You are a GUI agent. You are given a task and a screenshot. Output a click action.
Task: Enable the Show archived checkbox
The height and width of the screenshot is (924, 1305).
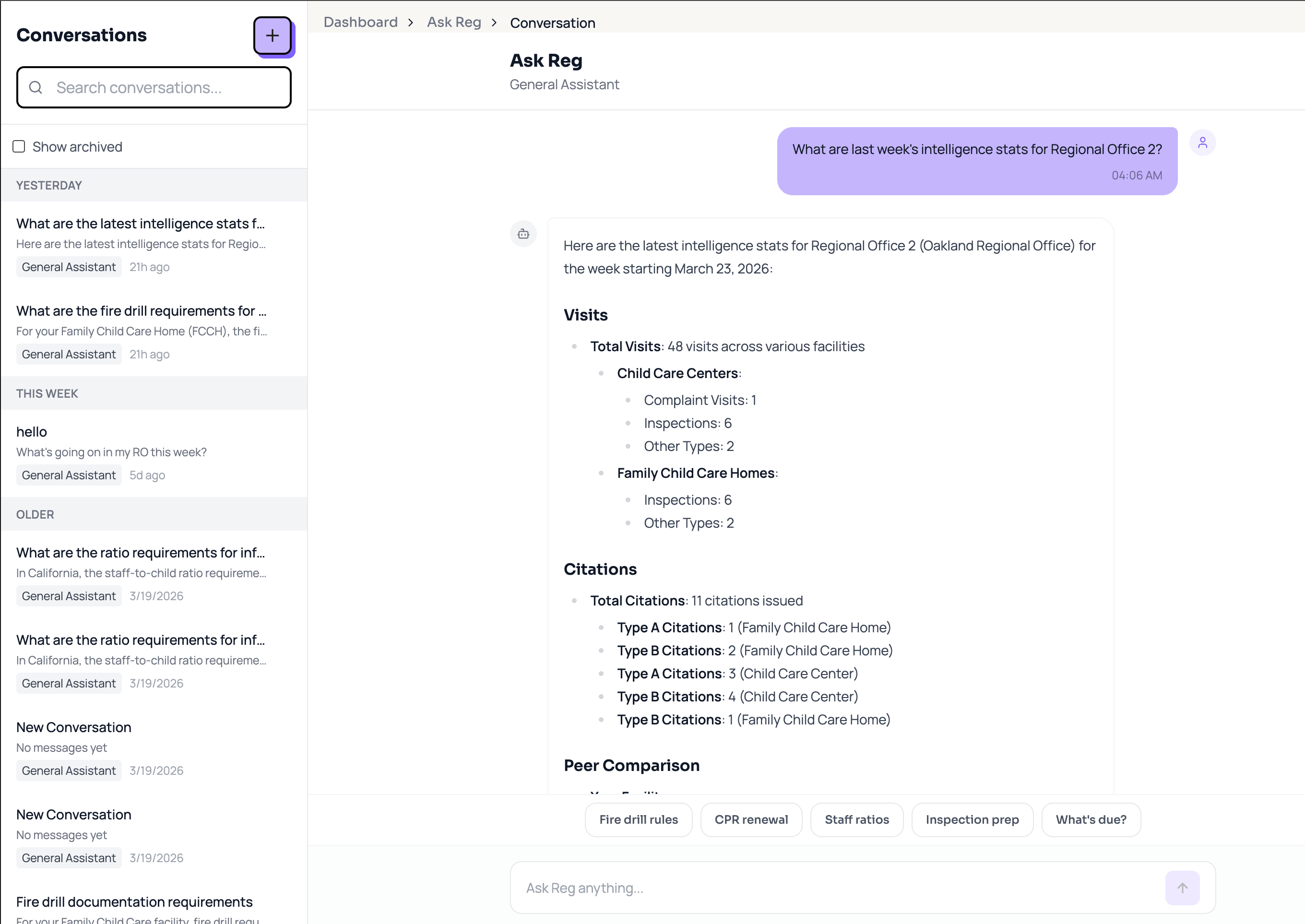point(19,147)
